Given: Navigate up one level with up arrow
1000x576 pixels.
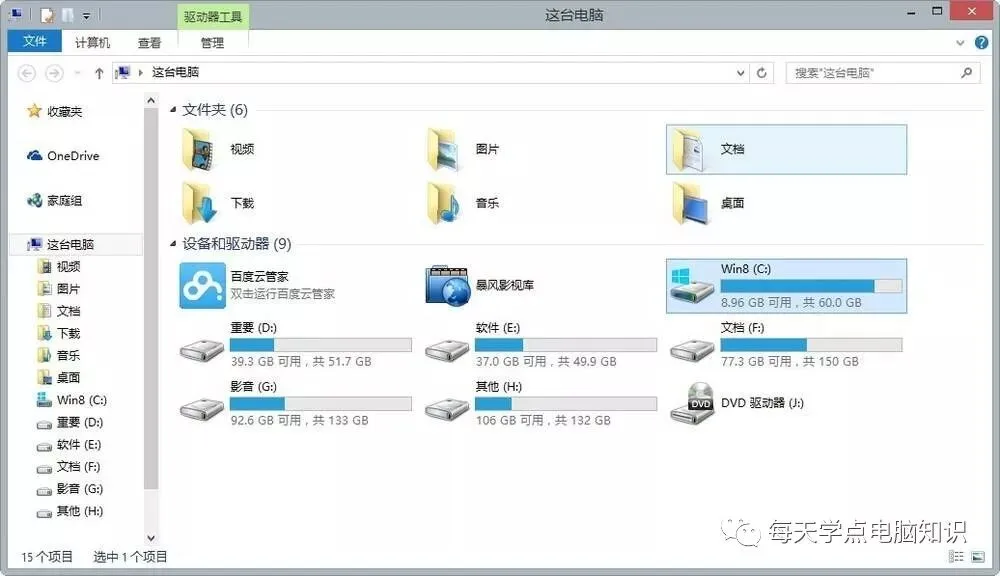Looking at the screenshot, I should click(x=97, y=72).
